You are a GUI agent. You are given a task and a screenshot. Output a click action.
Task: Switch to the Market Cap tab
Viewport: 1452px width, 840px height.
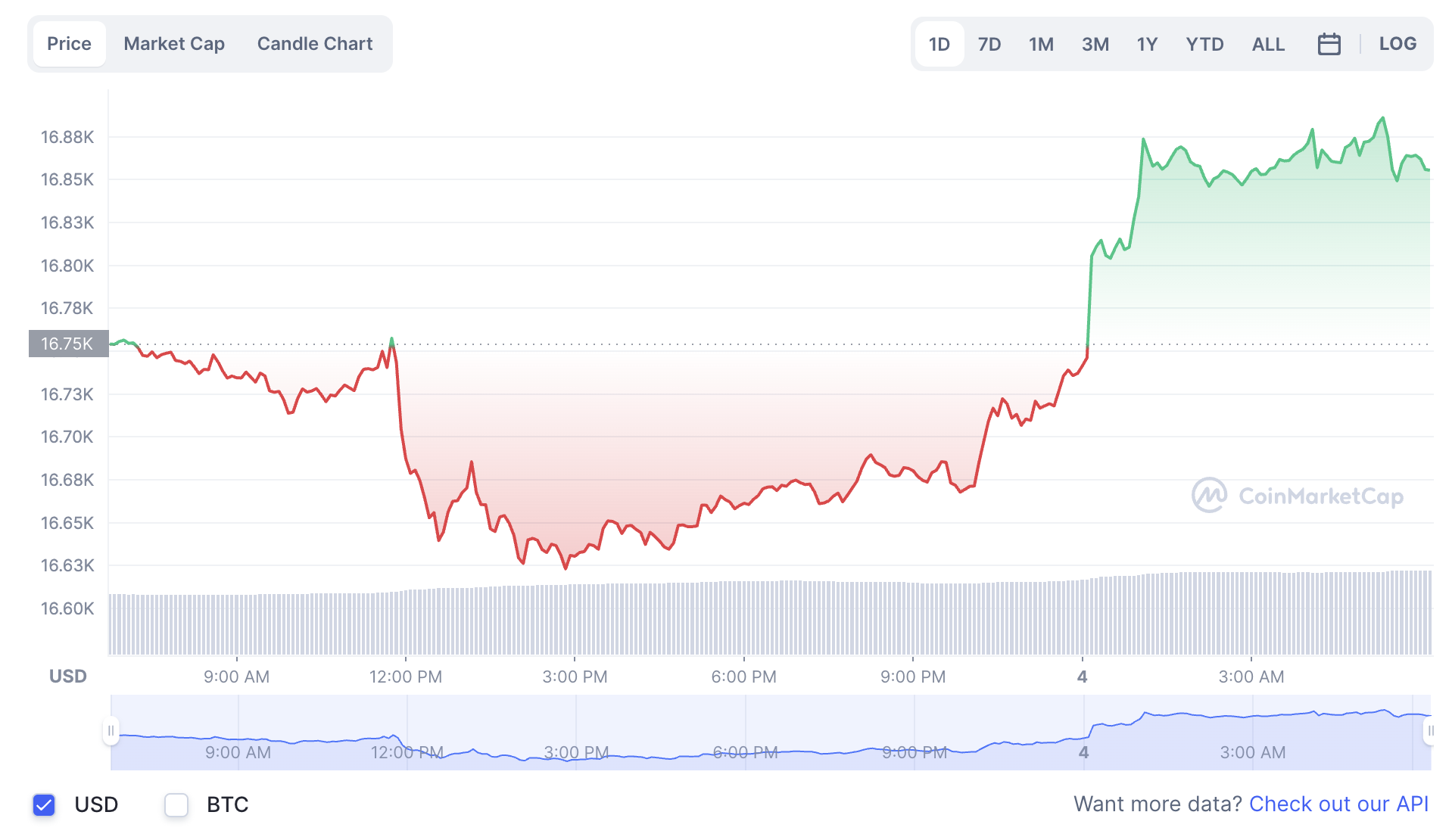click(174, 44)
